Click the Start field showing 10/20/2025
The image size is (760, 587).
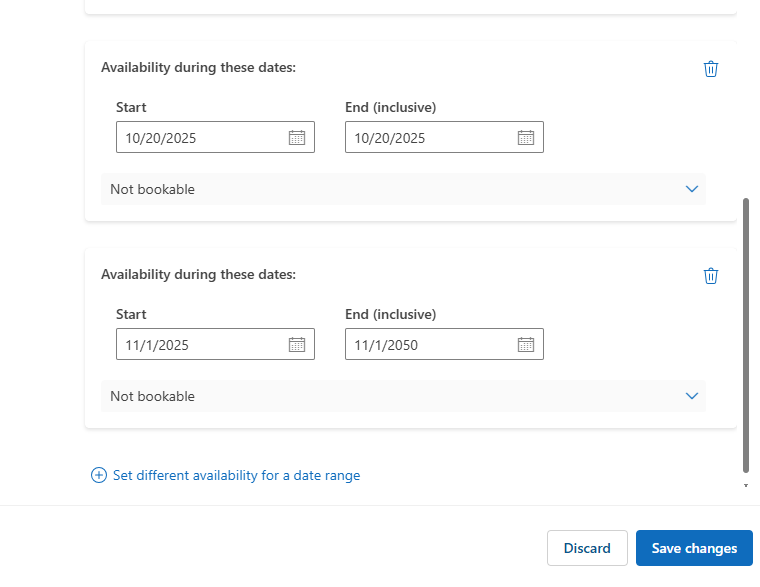(200, 138)
